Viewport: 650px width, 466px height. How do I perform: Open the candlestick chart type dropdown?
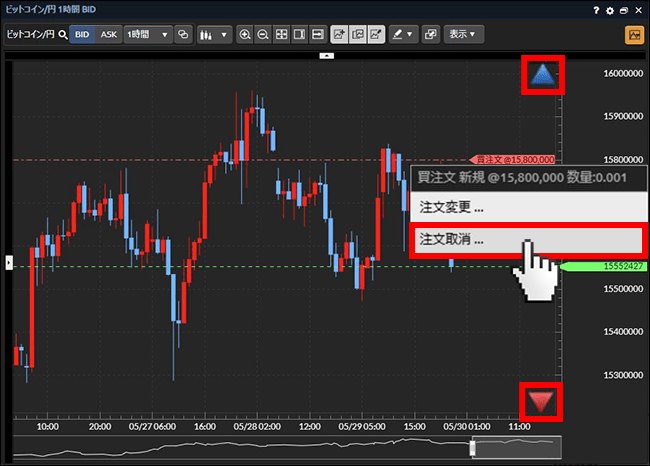tap(213, 34)
